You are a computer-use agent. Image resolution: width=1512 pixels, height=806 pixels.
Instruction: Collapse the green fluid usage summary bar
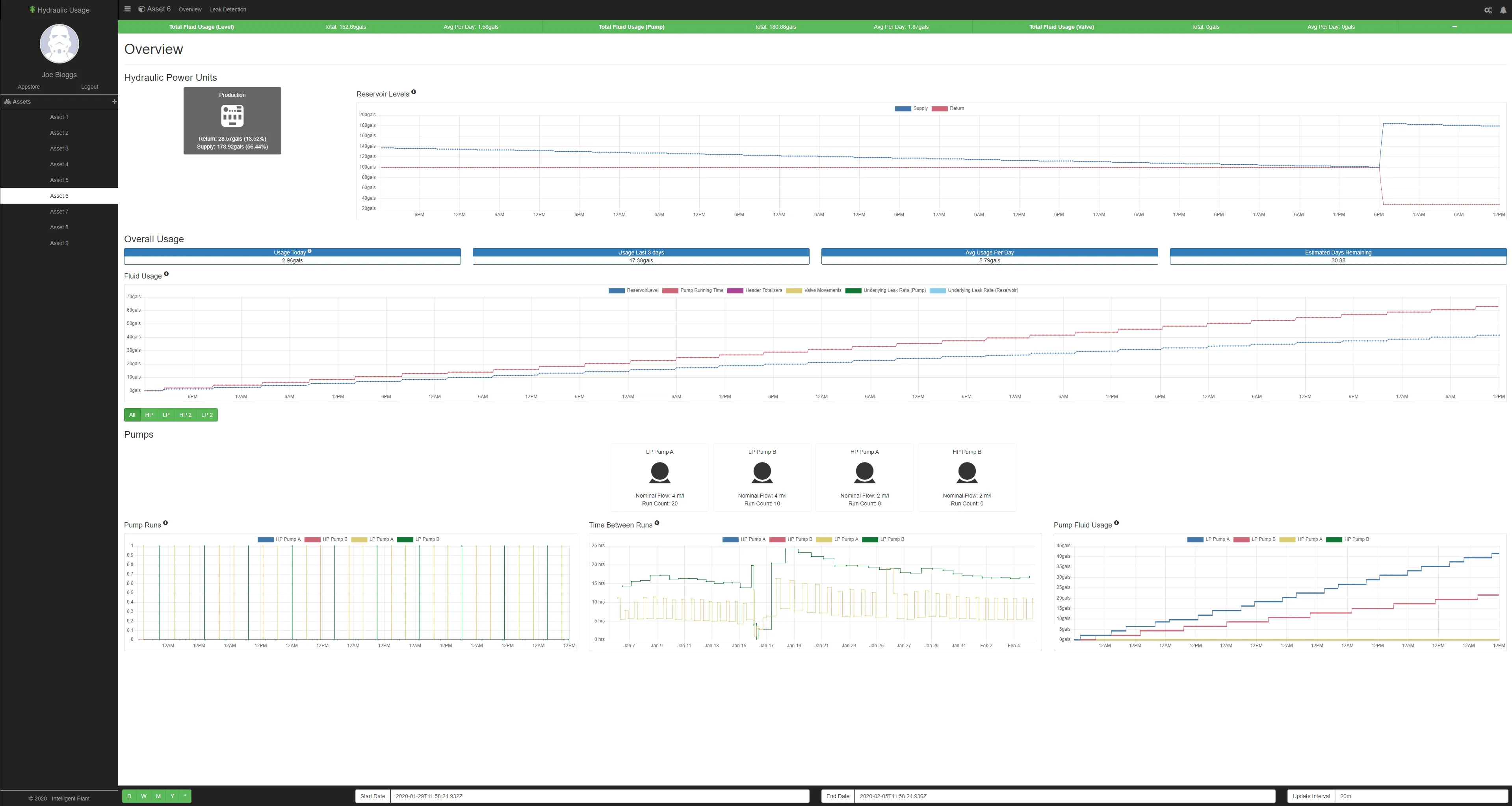(x=1454, y=27)
